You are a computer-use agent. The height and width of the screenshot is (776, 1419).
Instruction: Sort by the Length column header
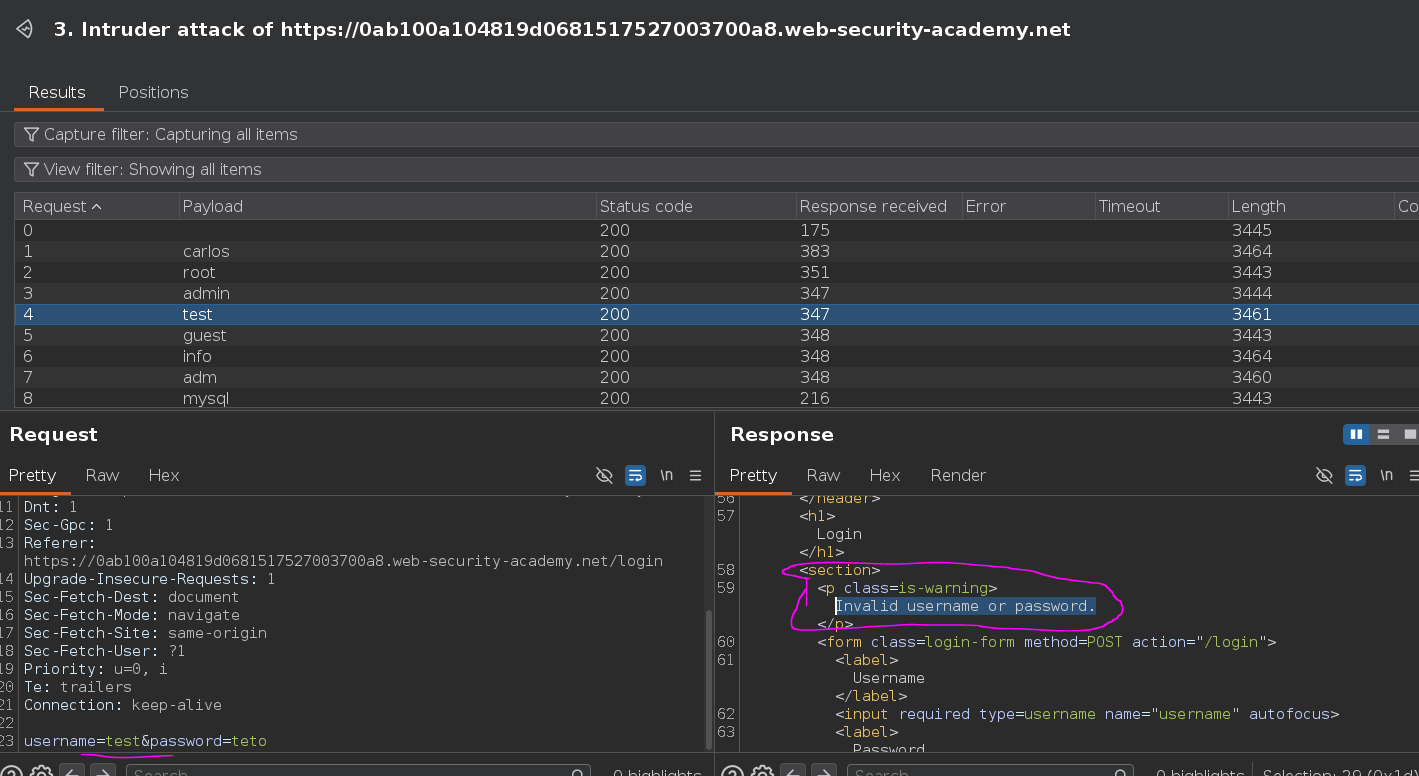point(1310,206)
